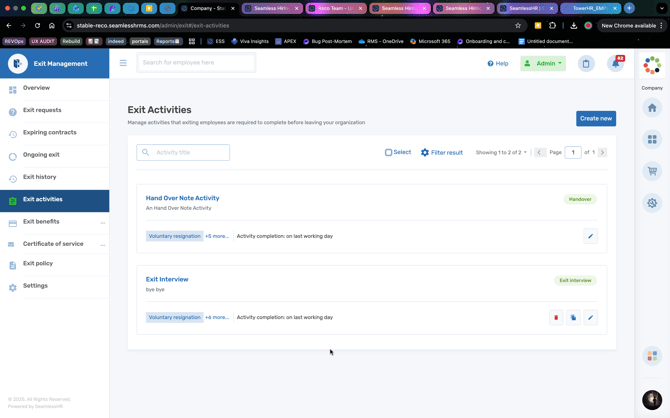Duplicate the Exit Interview activity
Image resolution: width=670 pixels, height=418 pixels.
(573, 317)
